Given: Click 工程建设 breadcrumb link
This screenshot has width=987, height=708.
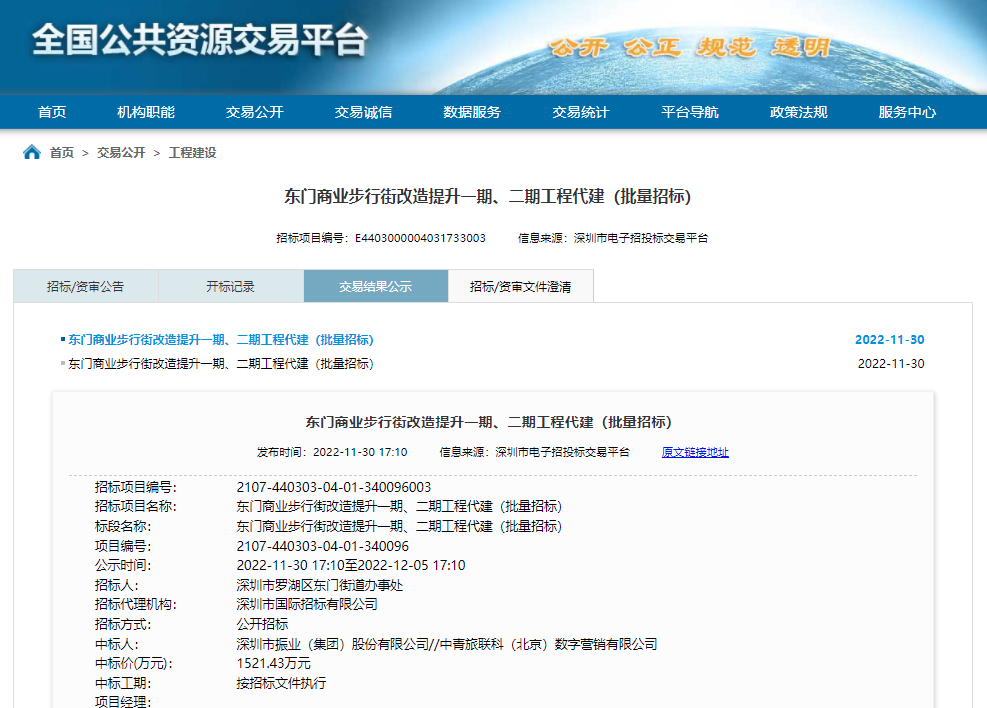Looking at the screenshot, I should (x=193, y=153).
